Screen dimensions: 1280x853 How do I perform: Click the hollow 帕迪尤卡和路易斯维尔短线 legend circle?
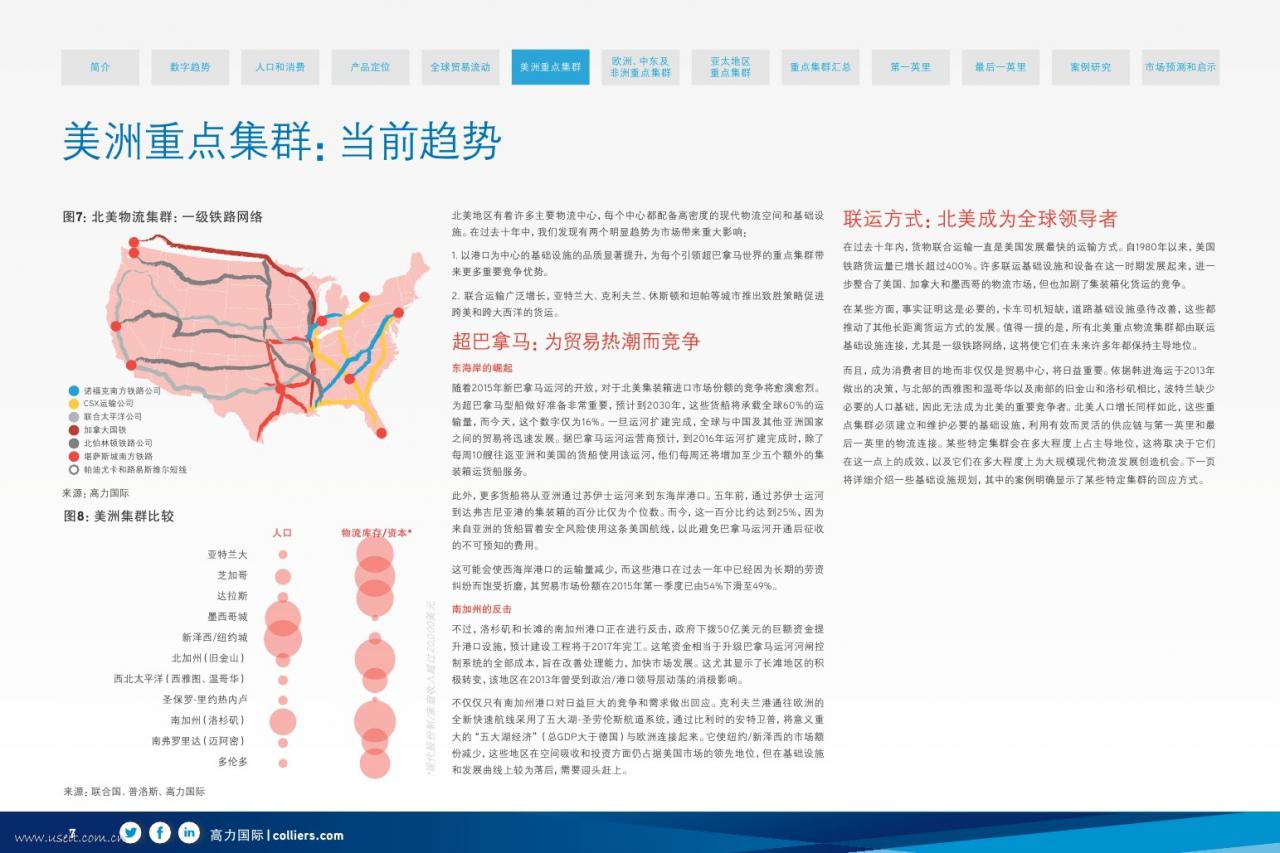tap(74, 469)
